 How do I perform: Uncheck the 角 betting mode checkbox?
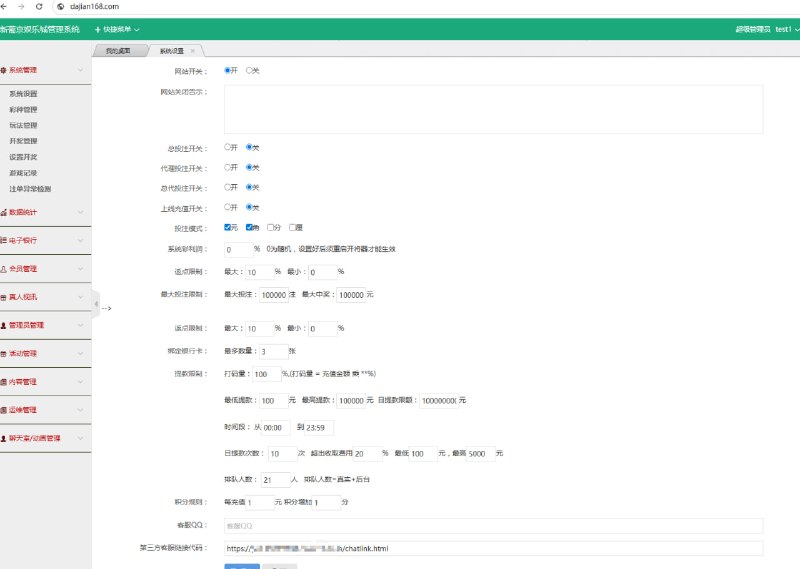click(249, 228)
